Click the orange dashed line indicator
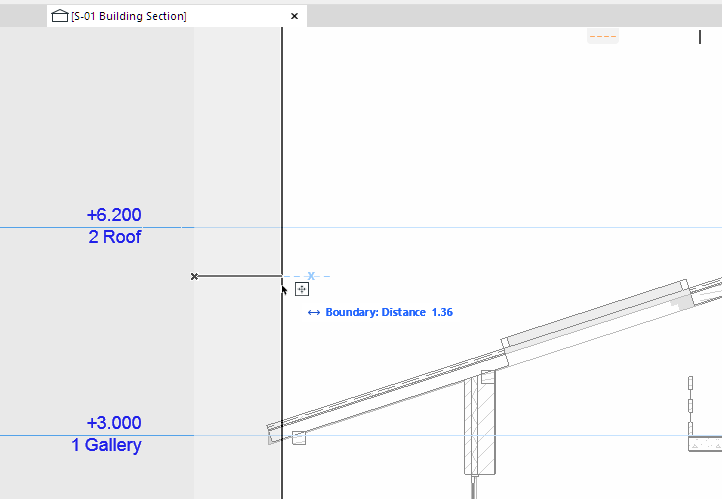Image resolution: width=722 pixels, height=499 pixels. 603,36
